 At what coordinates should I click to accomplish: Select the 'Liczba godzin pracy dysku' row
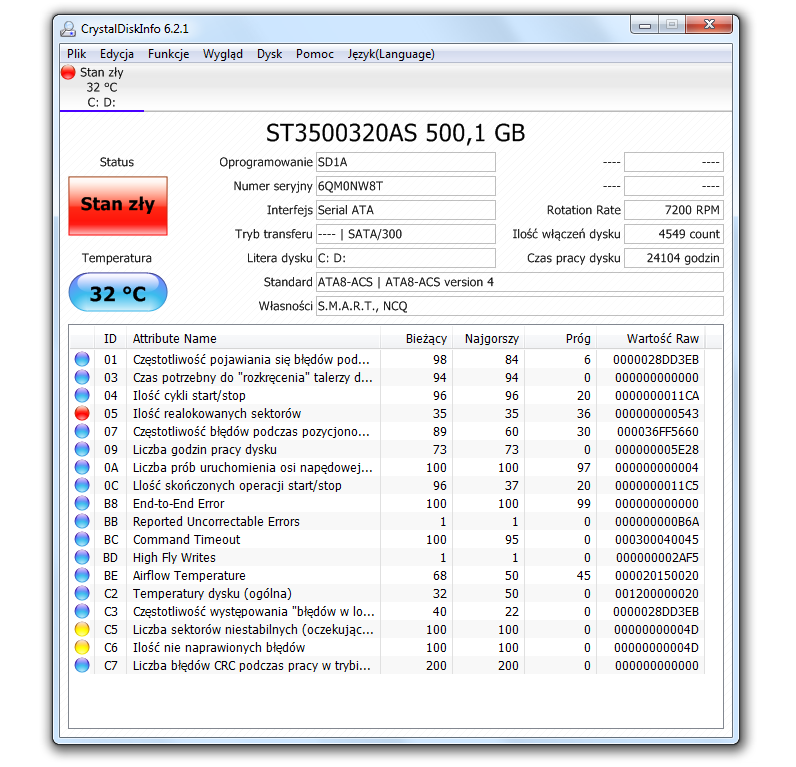point(388,450)
